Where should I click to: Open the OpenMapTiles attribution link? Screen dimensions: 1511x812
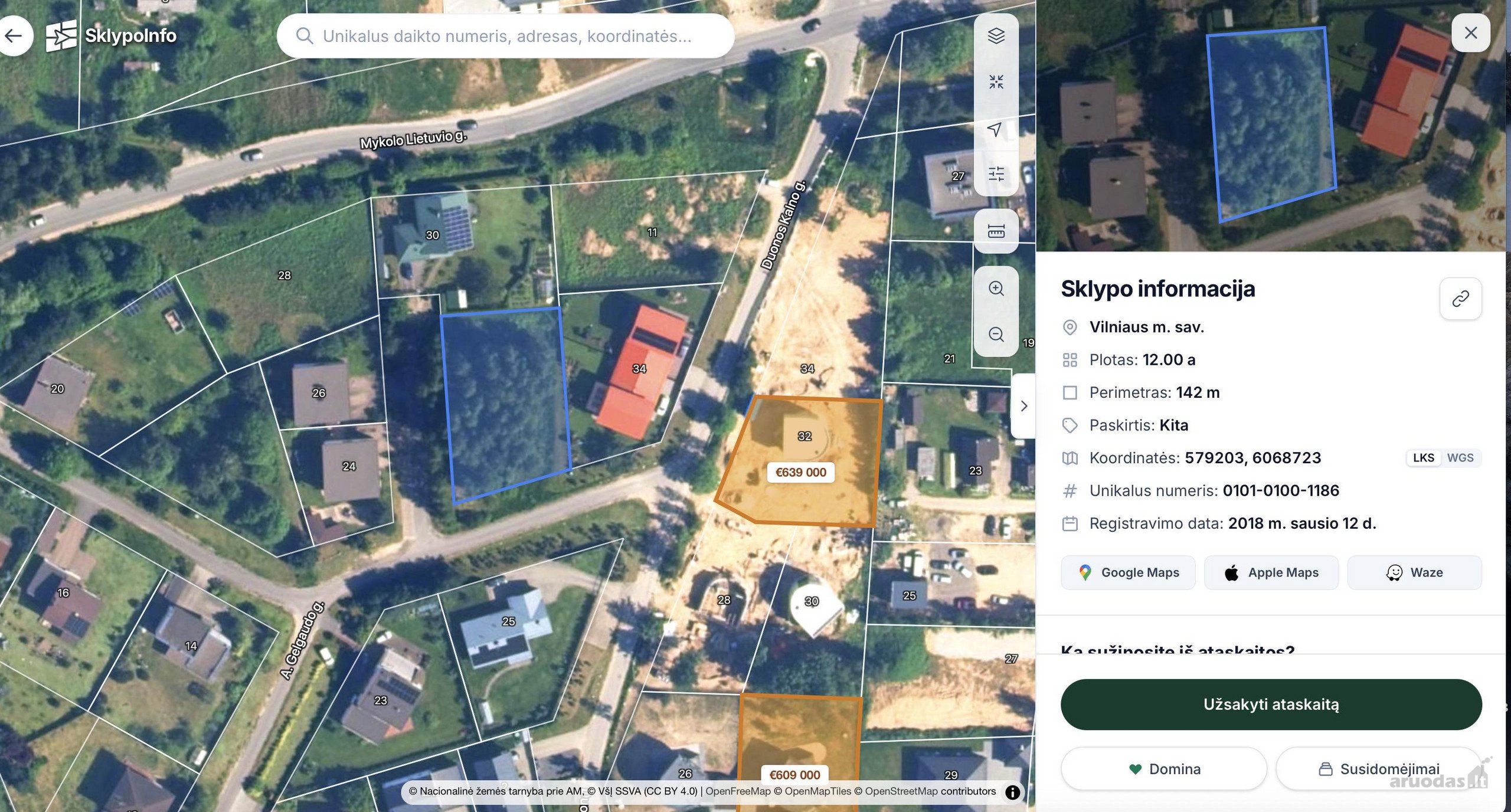tap(817, 791)
